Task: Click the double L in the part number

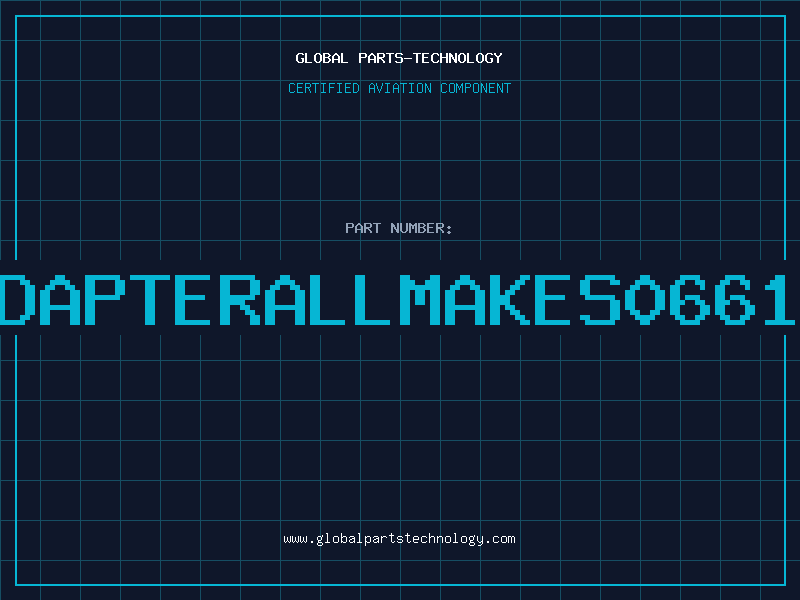Action: click(350, 300)
